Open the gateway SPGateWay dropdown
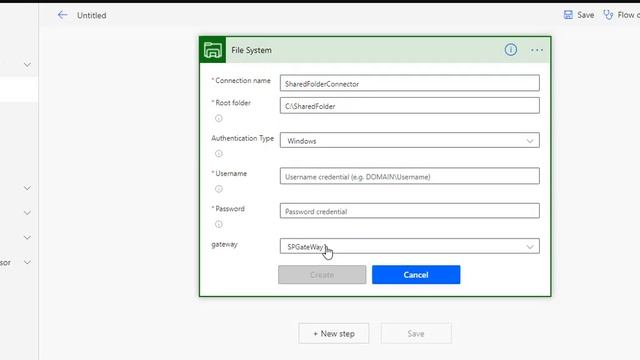Image resolution: width=640 pixels, height=360 pixels. tap(409, 247)
